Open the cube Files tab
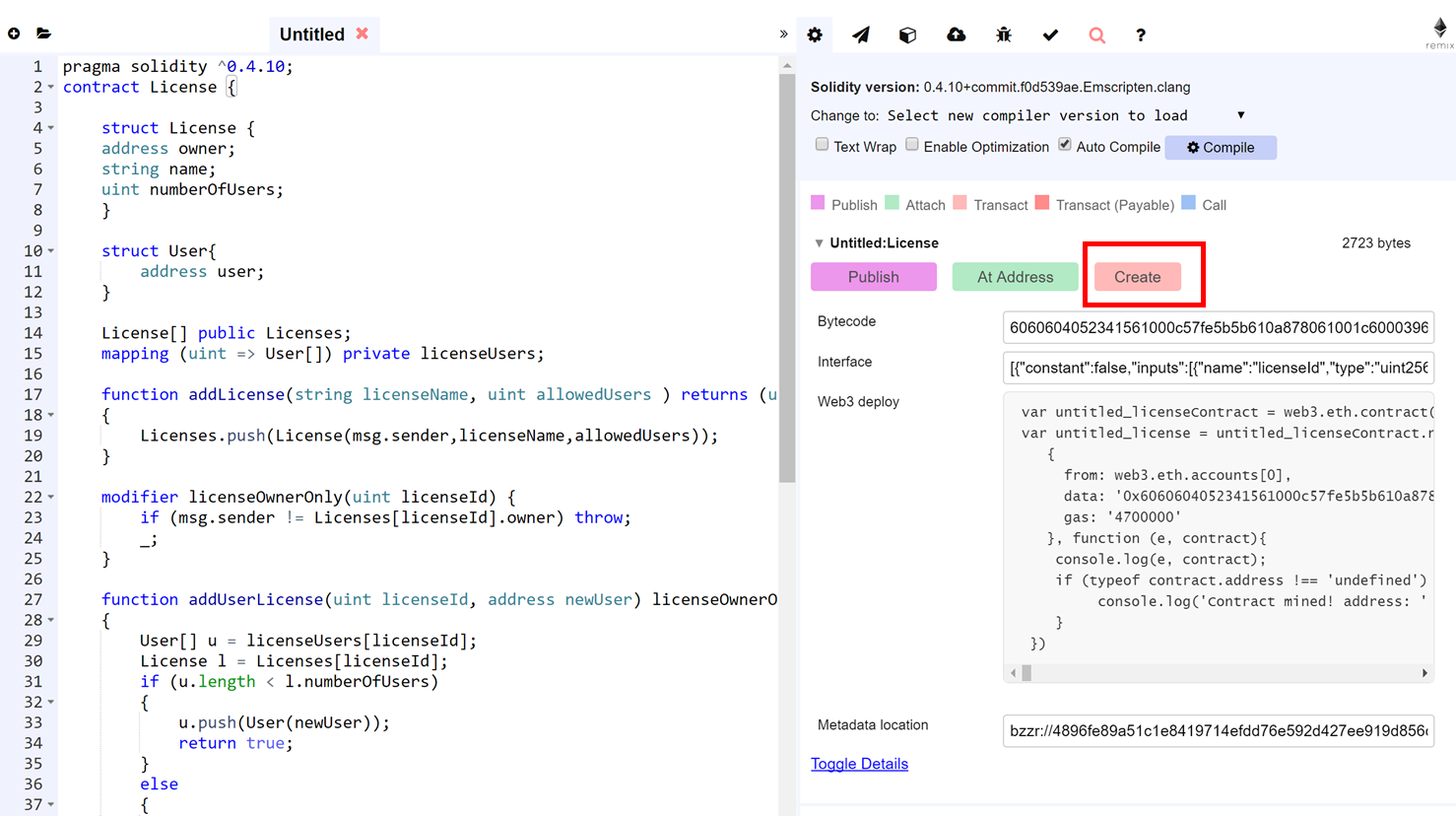This screenshot has width=1456, height=816. click(x=908, y=34)
